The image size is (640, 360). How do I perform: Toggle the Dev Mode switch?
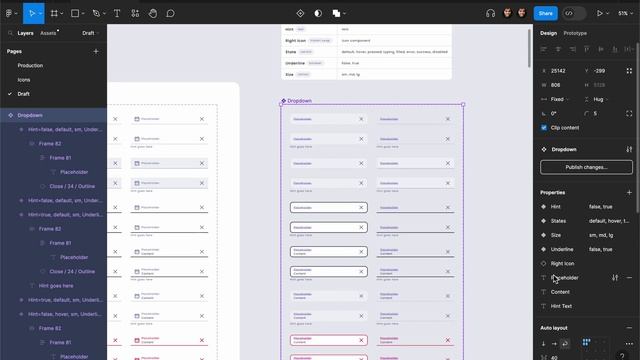[x=573, y=13]
